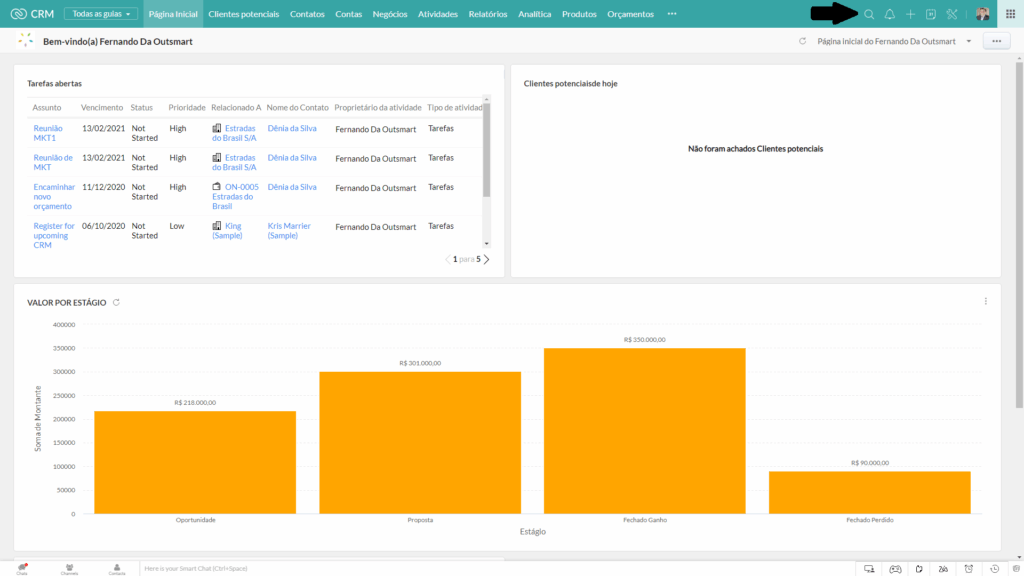Viewport: 1024px width, 576px height.
Task: Open the translation icon in bottom bar
Action: (x=943, y=569)
